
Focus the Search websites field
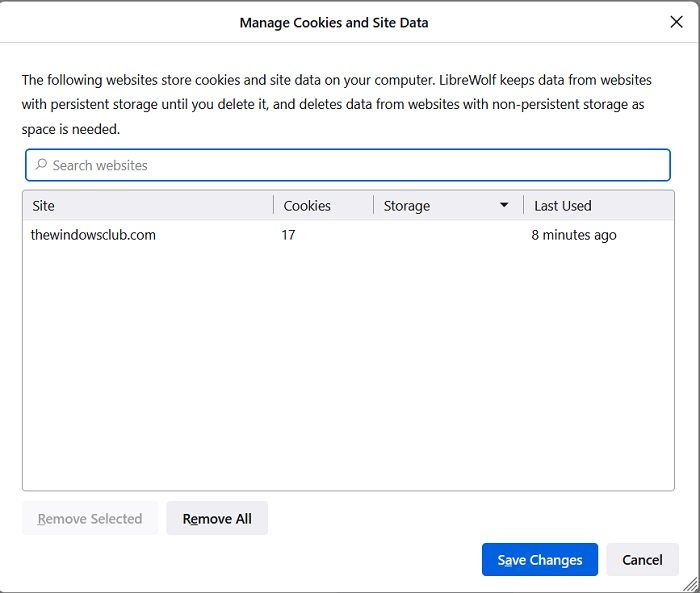[350, 165]
